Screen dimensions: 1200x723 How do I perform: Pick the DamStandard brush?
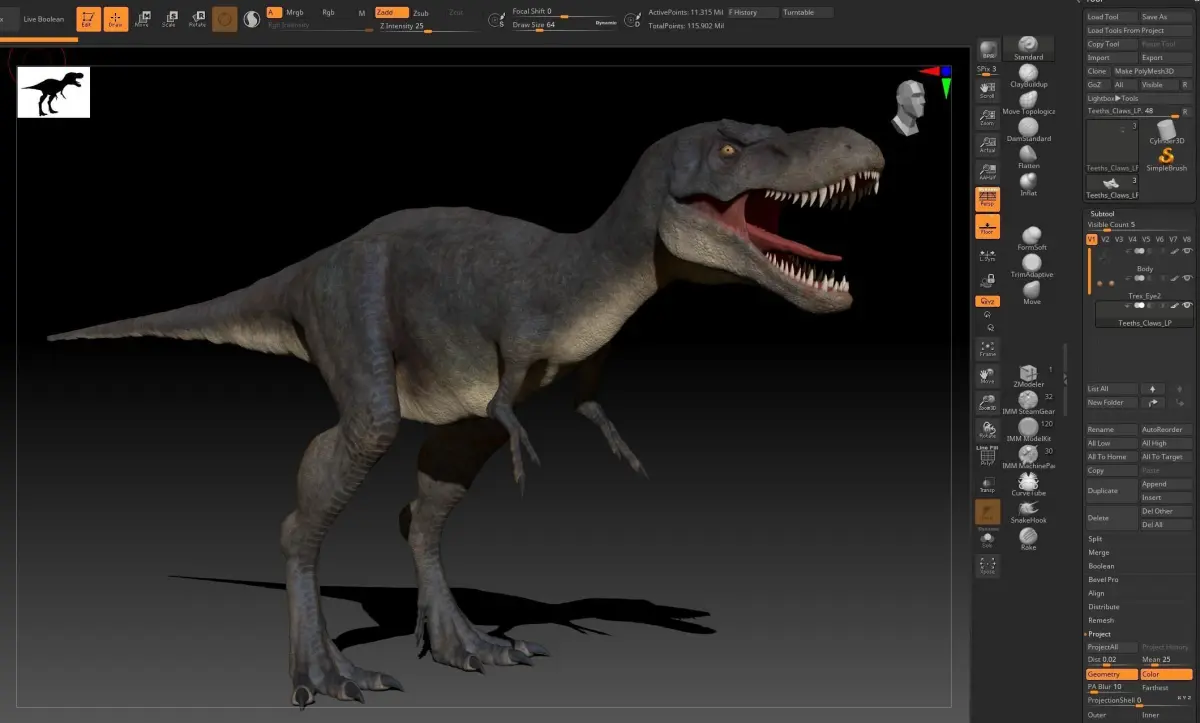[x=1028, y=129]
